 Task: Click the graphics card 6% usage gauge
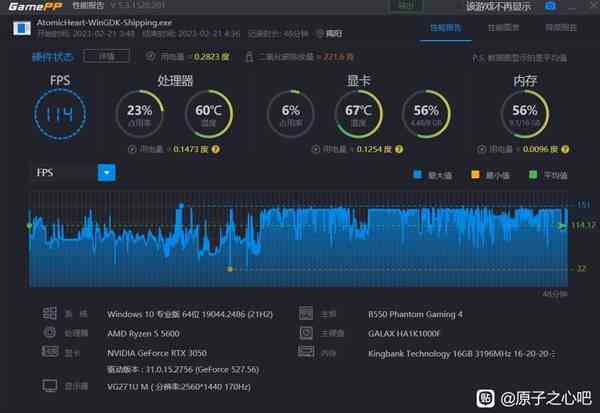pos(291,114)
